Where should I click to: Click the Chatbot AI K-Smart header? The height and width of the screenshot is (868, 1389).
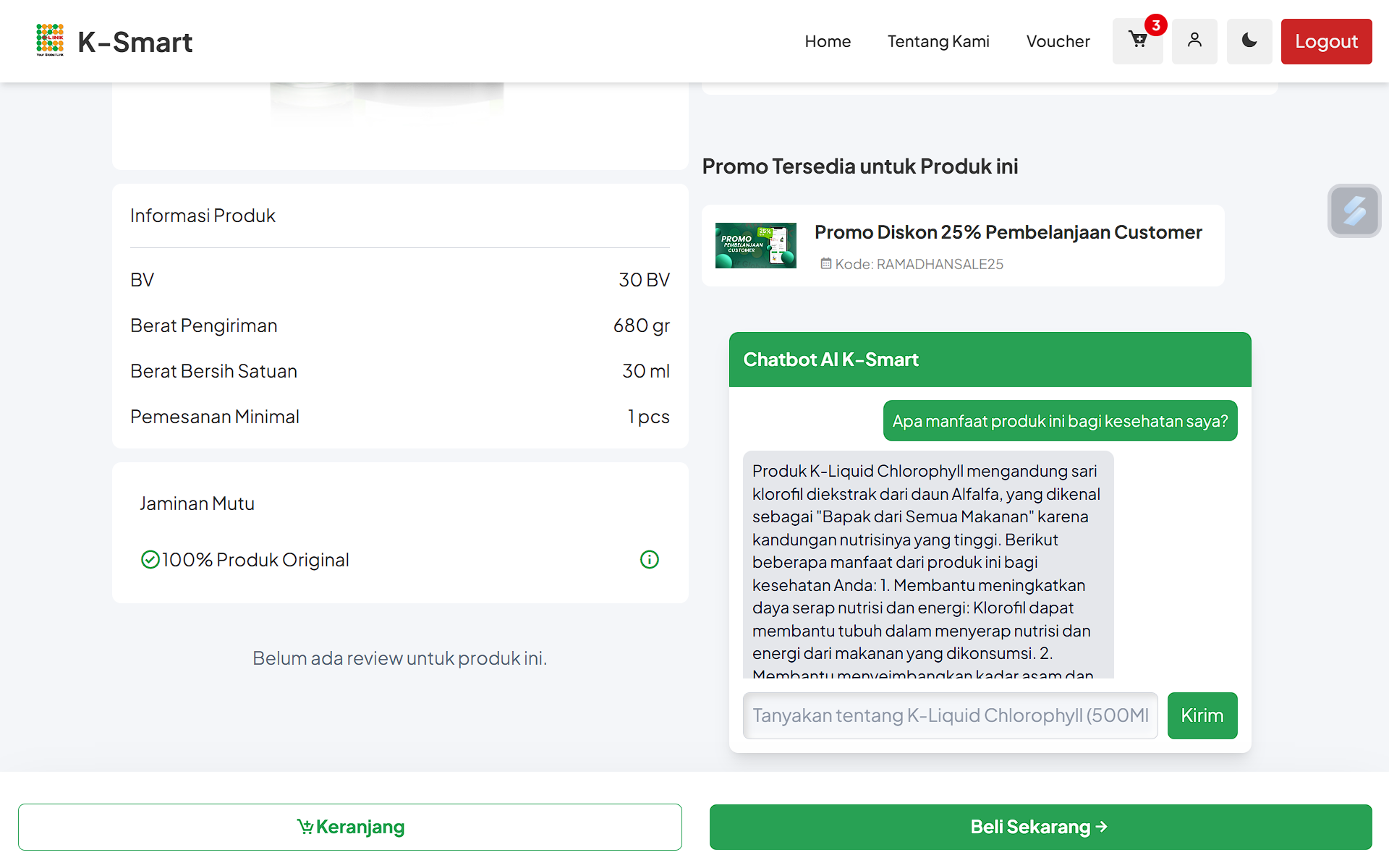tap(990, 359)
